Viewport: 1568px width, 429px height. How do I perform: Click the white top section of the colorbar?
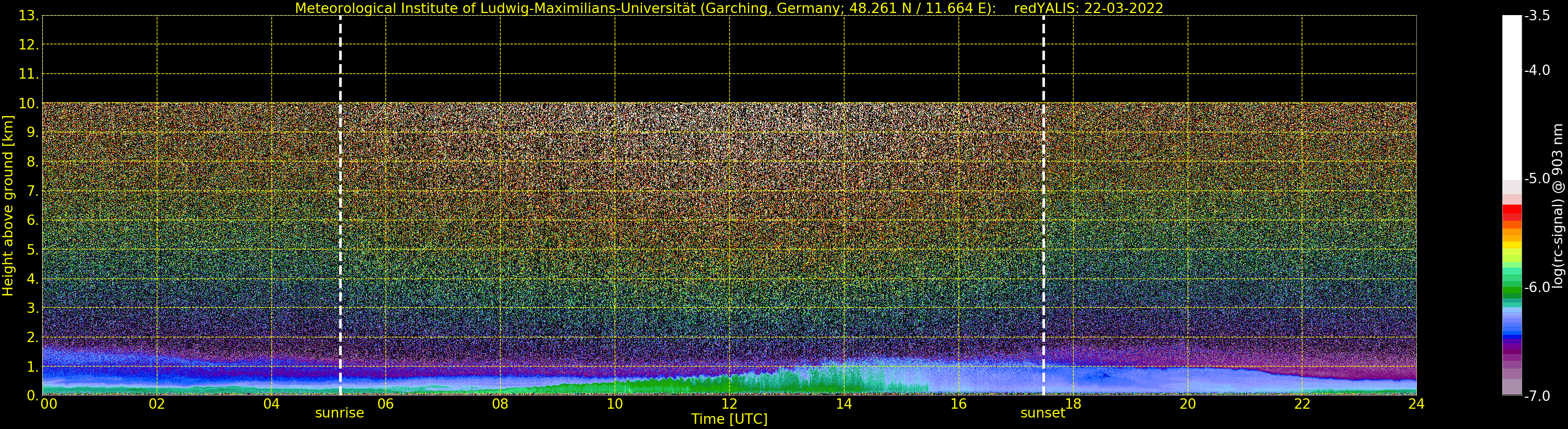coord(1512,97)
